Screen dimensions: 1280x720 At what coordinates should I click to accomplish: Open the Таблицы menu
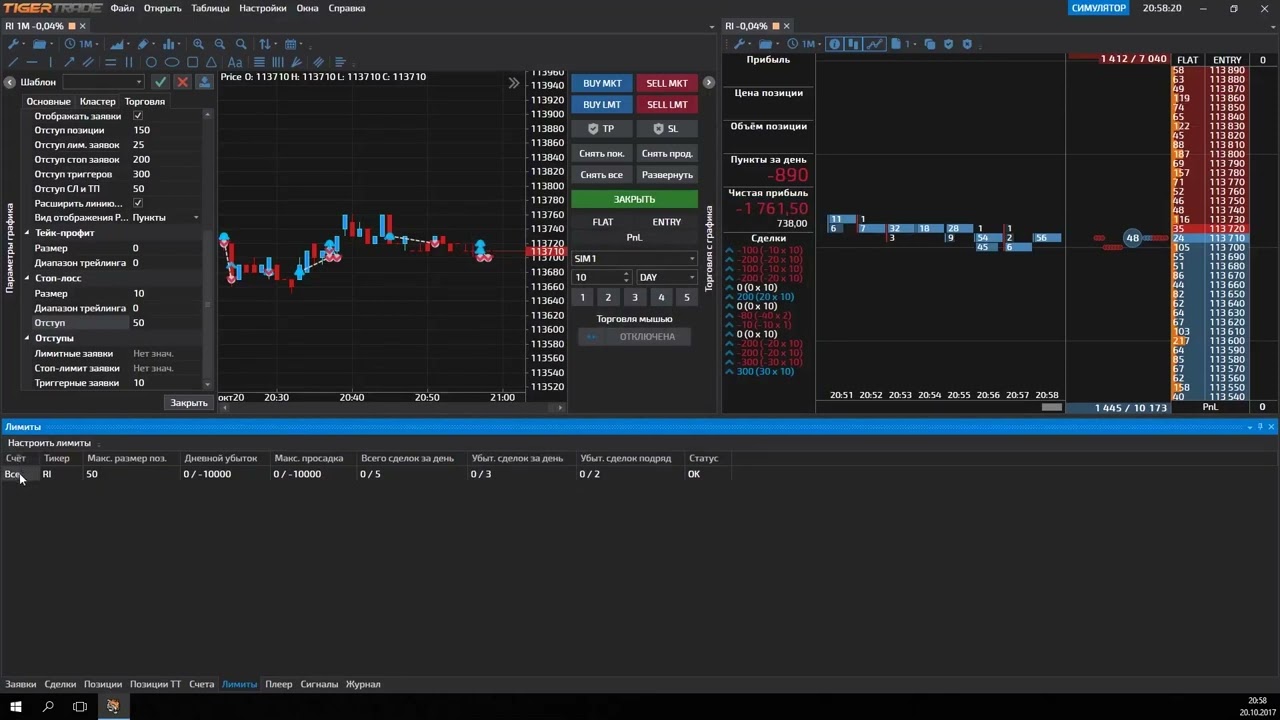(210, 8)
